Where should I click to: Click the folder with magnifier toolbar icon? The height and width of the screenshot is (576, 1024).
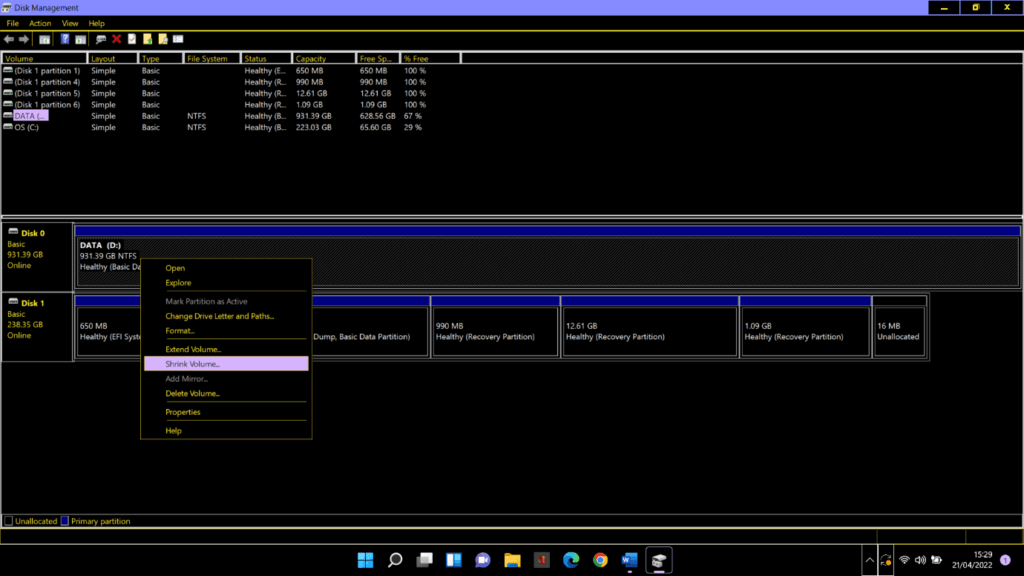tap(162, 39)
